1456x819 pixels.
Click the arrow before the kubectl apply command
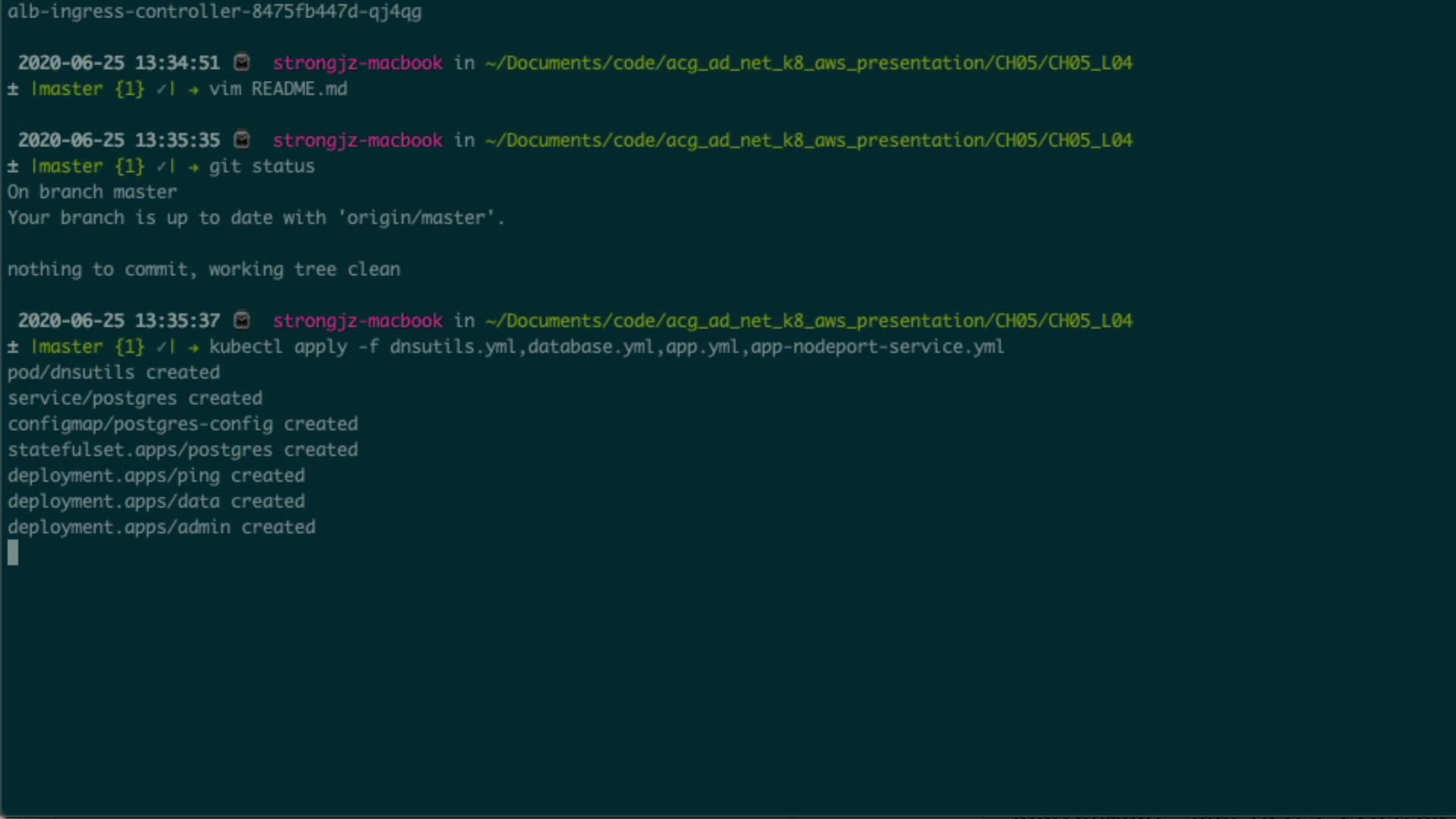pos(193,347)
